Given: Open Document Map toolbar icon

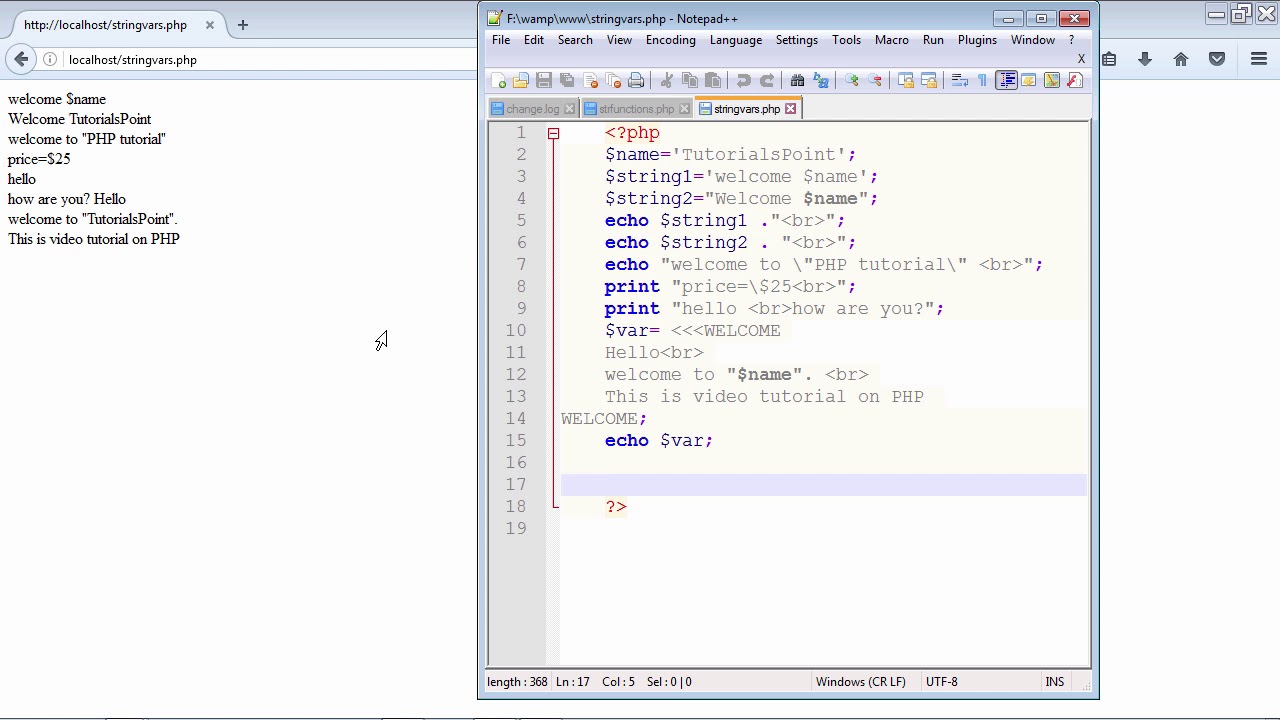Looking at the screenshot, I should coord(1052,81).
